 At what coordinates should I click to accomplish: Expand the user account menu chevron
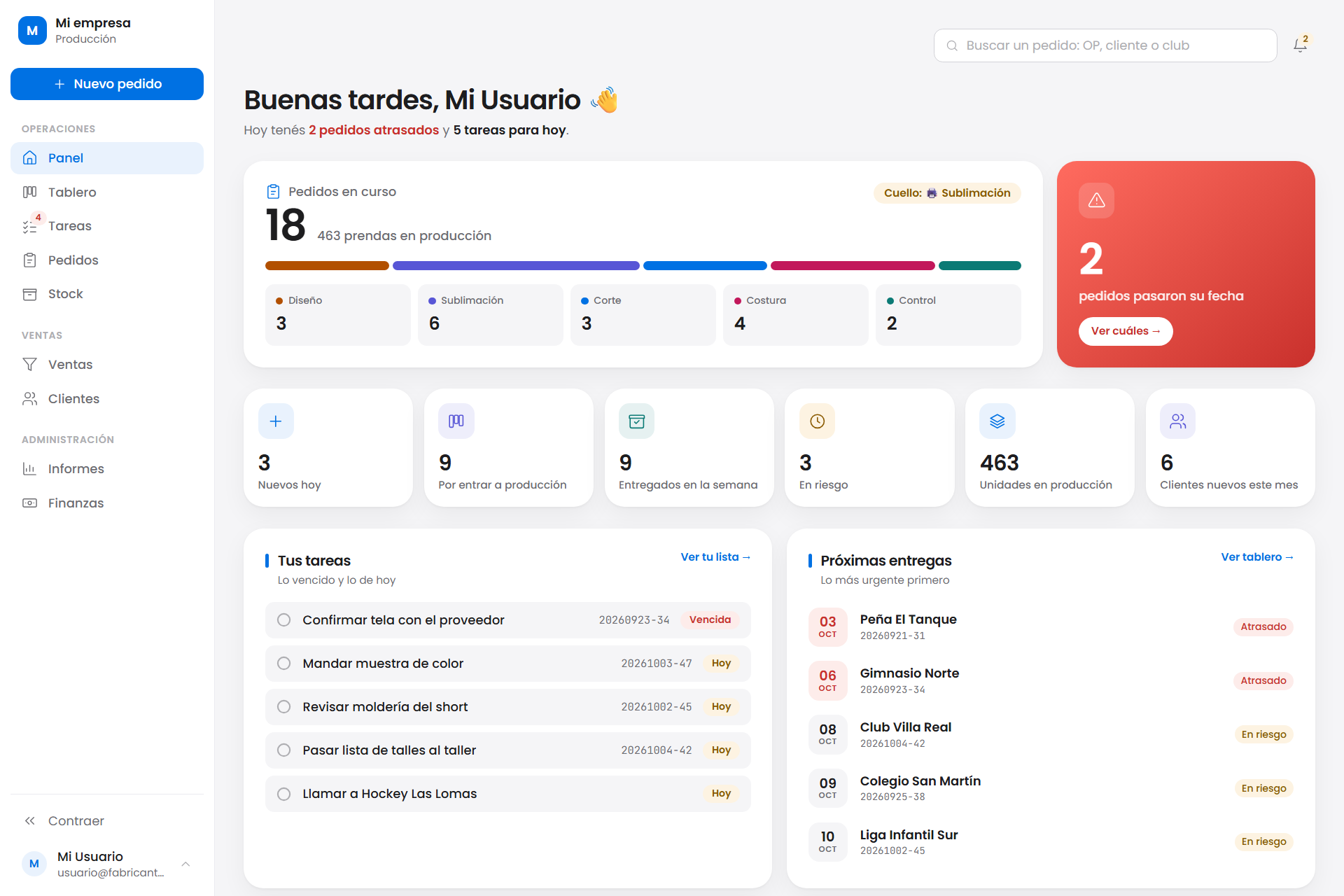point(185,864)
